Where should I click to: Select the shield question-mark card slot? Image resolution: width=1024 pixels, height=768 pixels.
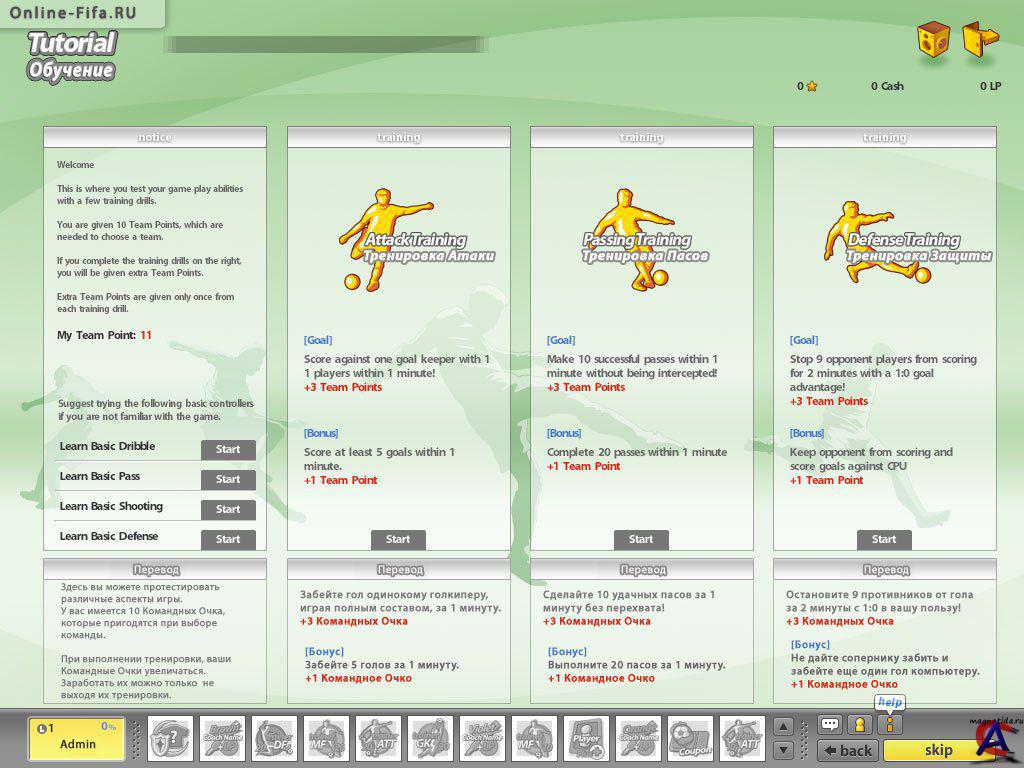point(169,738)
